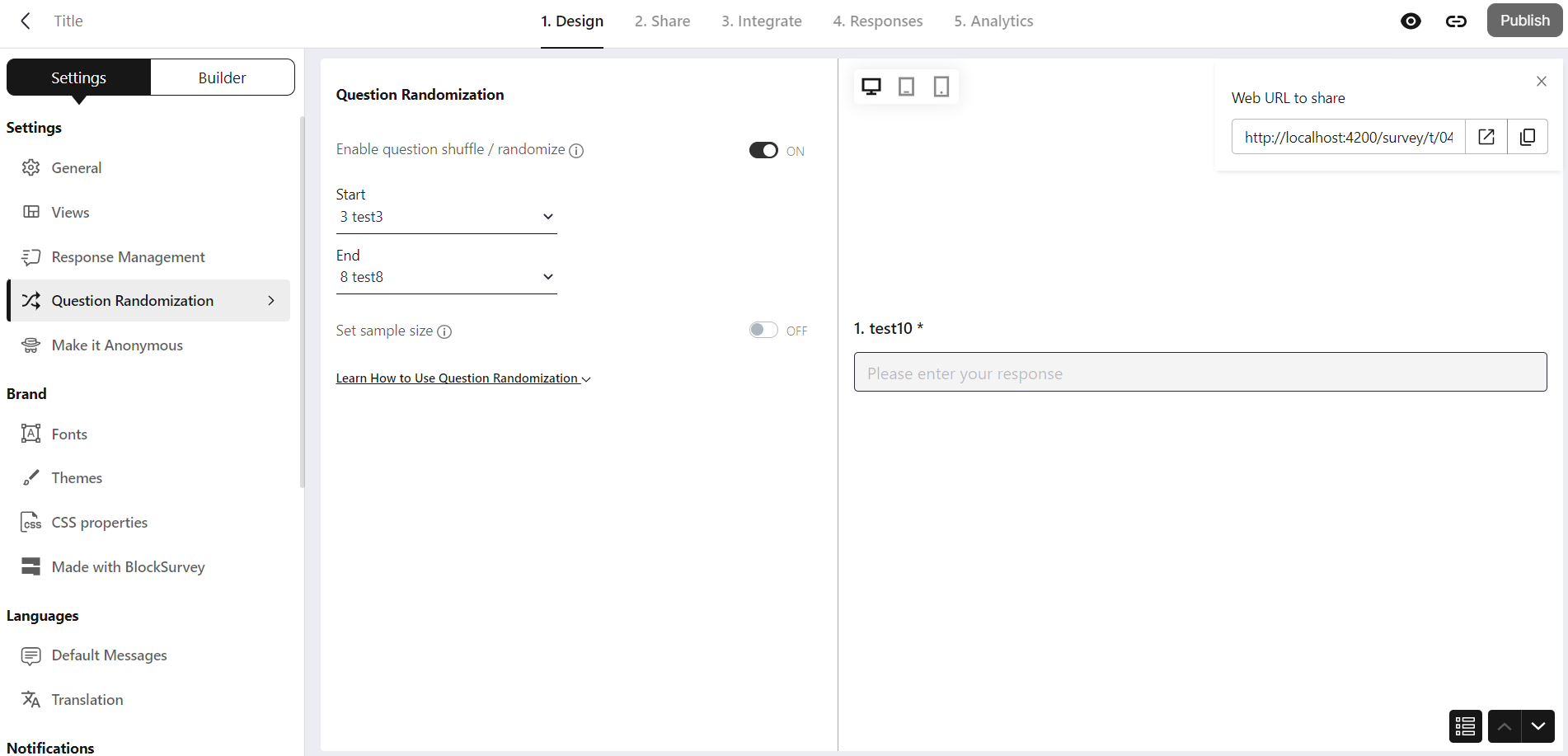Expand Learn How to Use Question Randomization

point(463,378)
